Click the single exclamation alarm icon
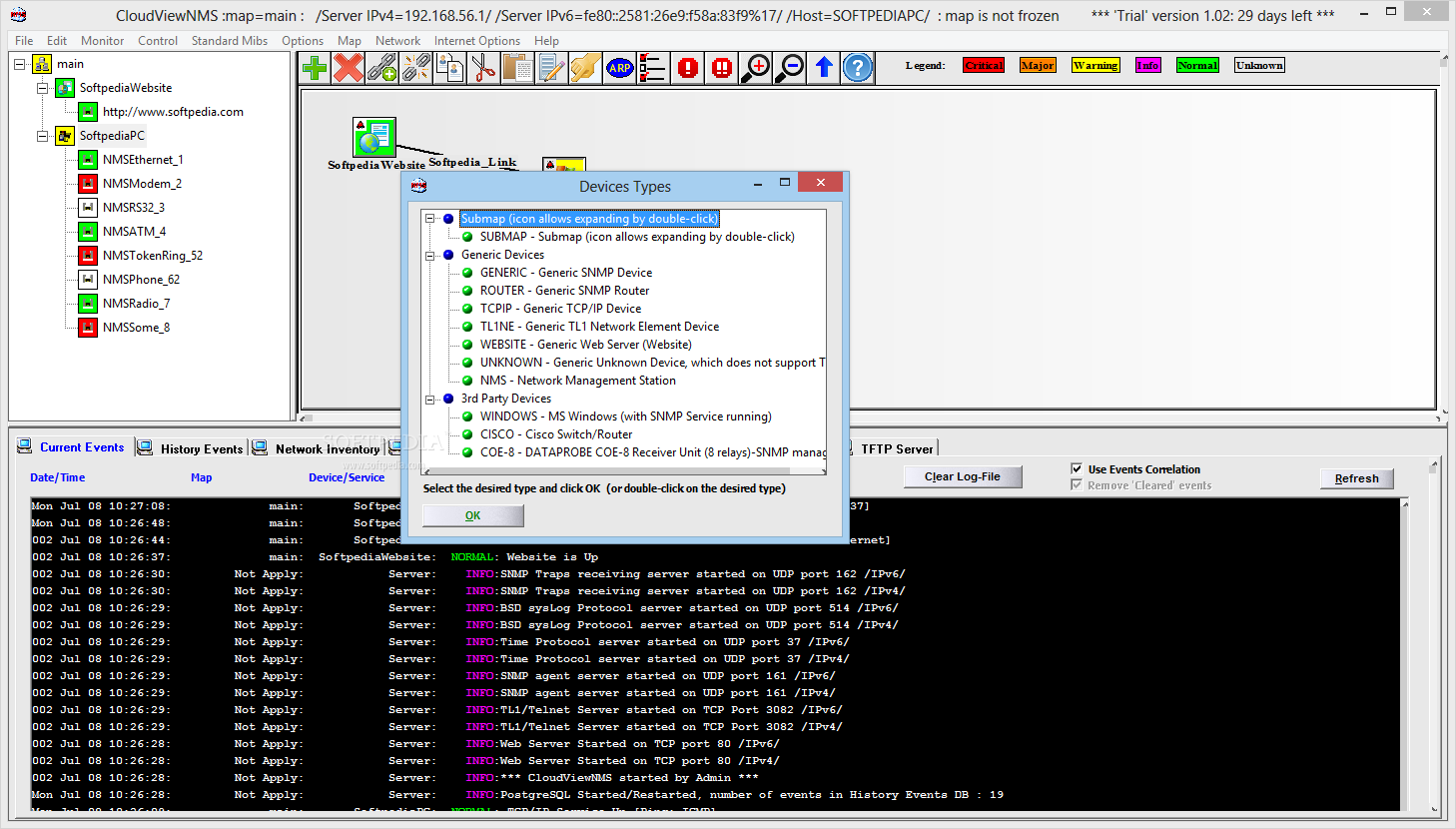Image resolution: width=1456 pixels, height=829 pixels. pyautogui.click(x=688, y=68)
